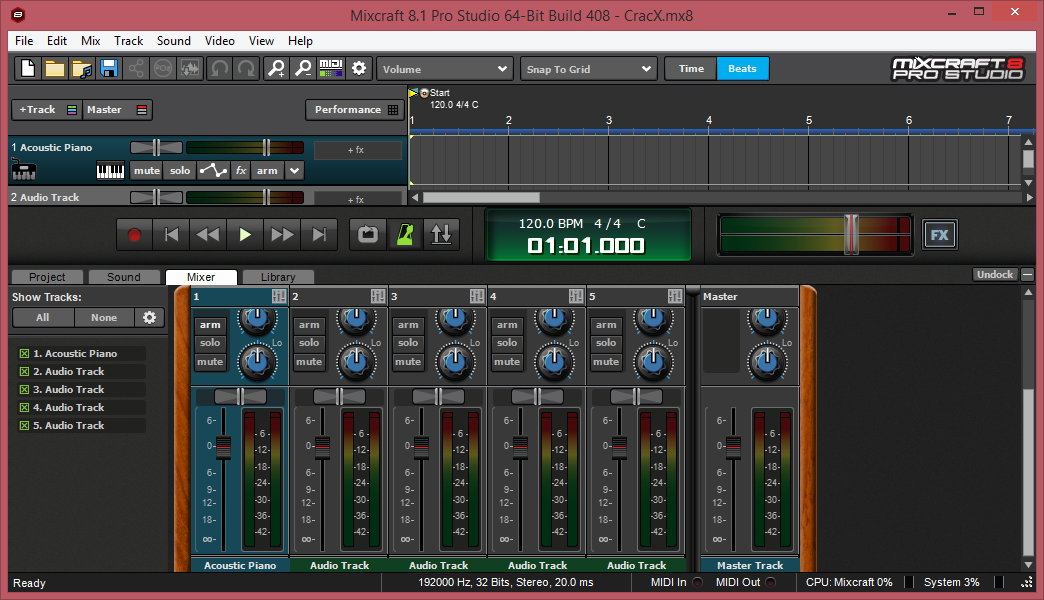
Task: Jump to the project end
Action: [319, 234]
